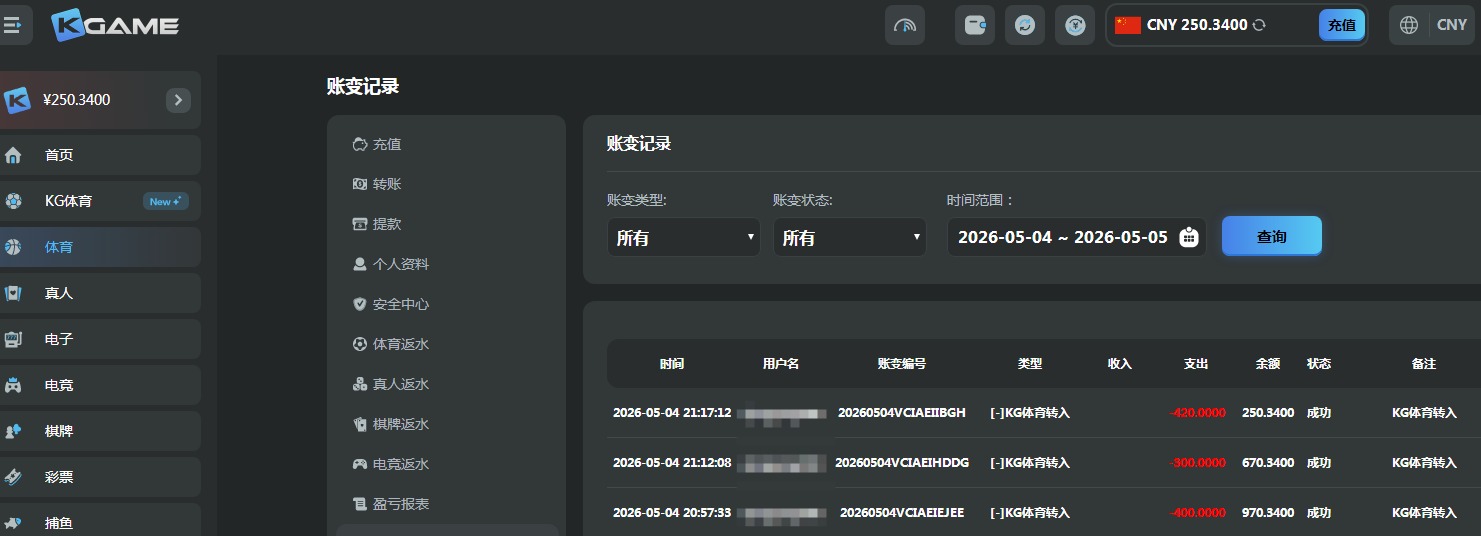Viewport: 1481px width, 536px height.
Task: Click the 时间 column header
Action: click(x=672, y=364)
